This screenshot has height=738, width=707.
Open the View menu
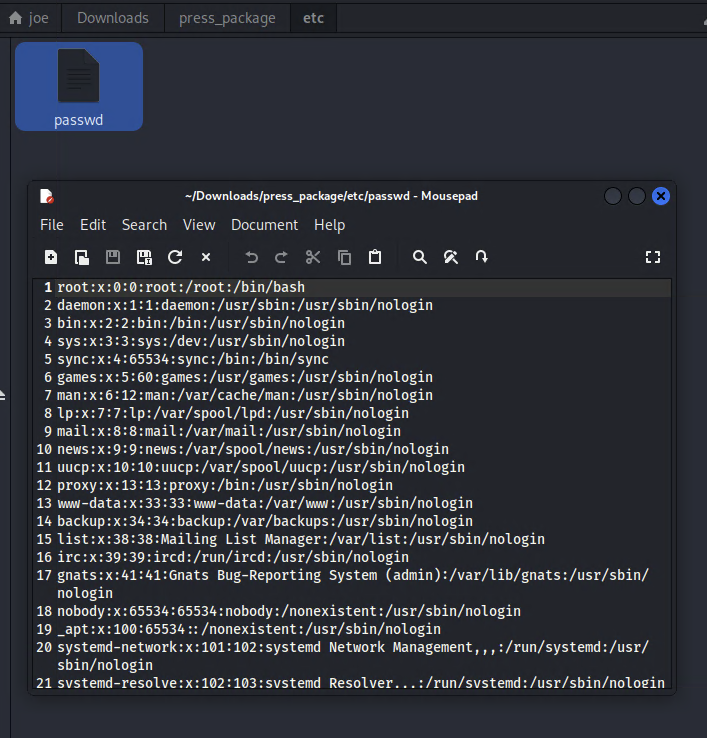click(199, 225)
